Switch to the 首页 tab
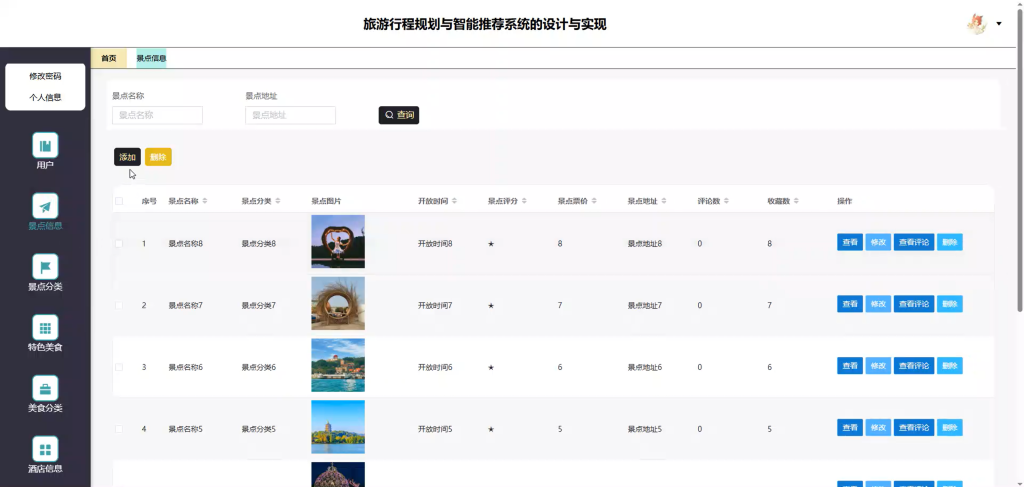The width and height of the screenshot is (1024, 487). pos(108,58)
